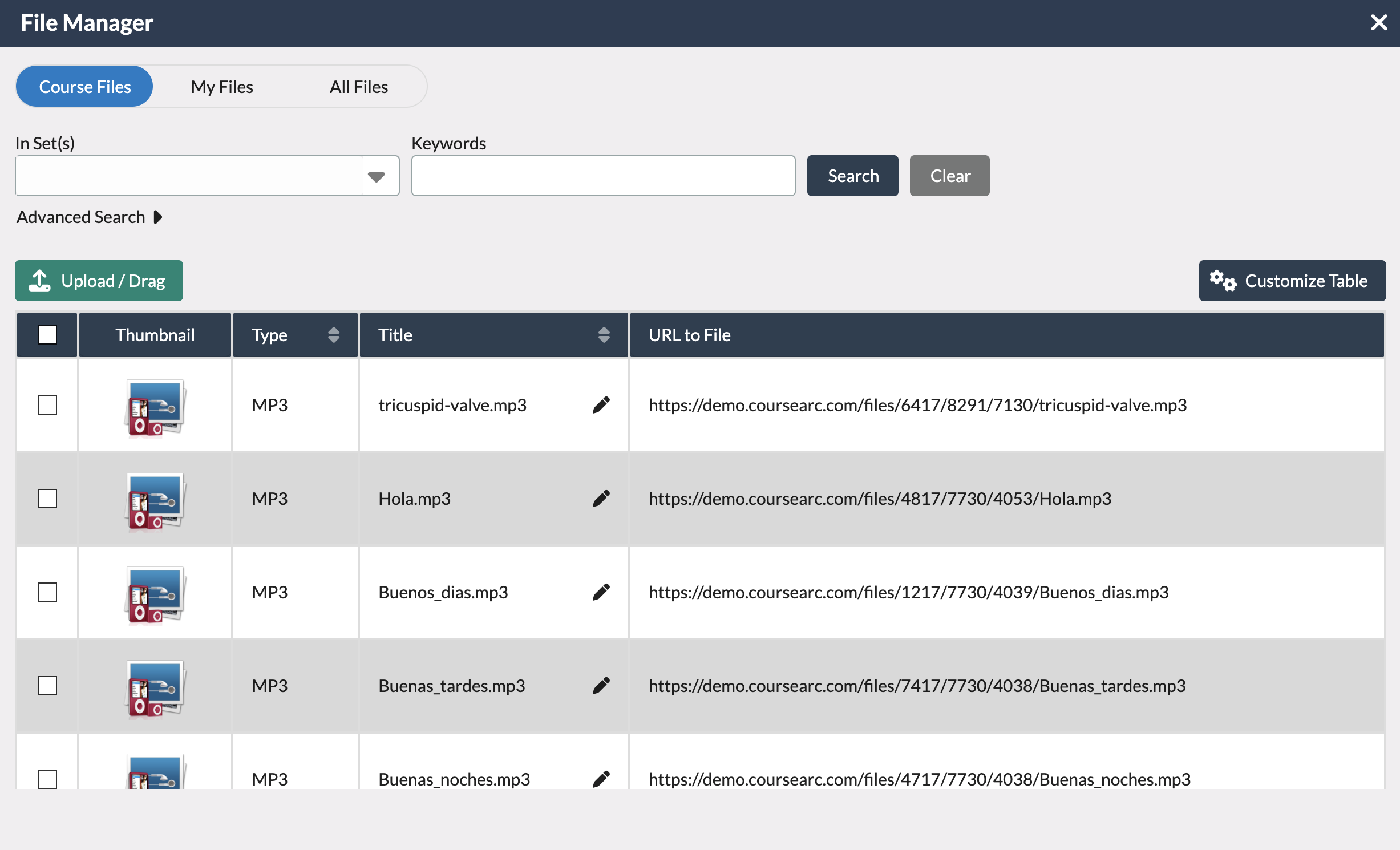Open the In Set(s) dropdown
The width and height of the screenshot is (1400, 850).
pyautogui.click(x=207, y=176)
